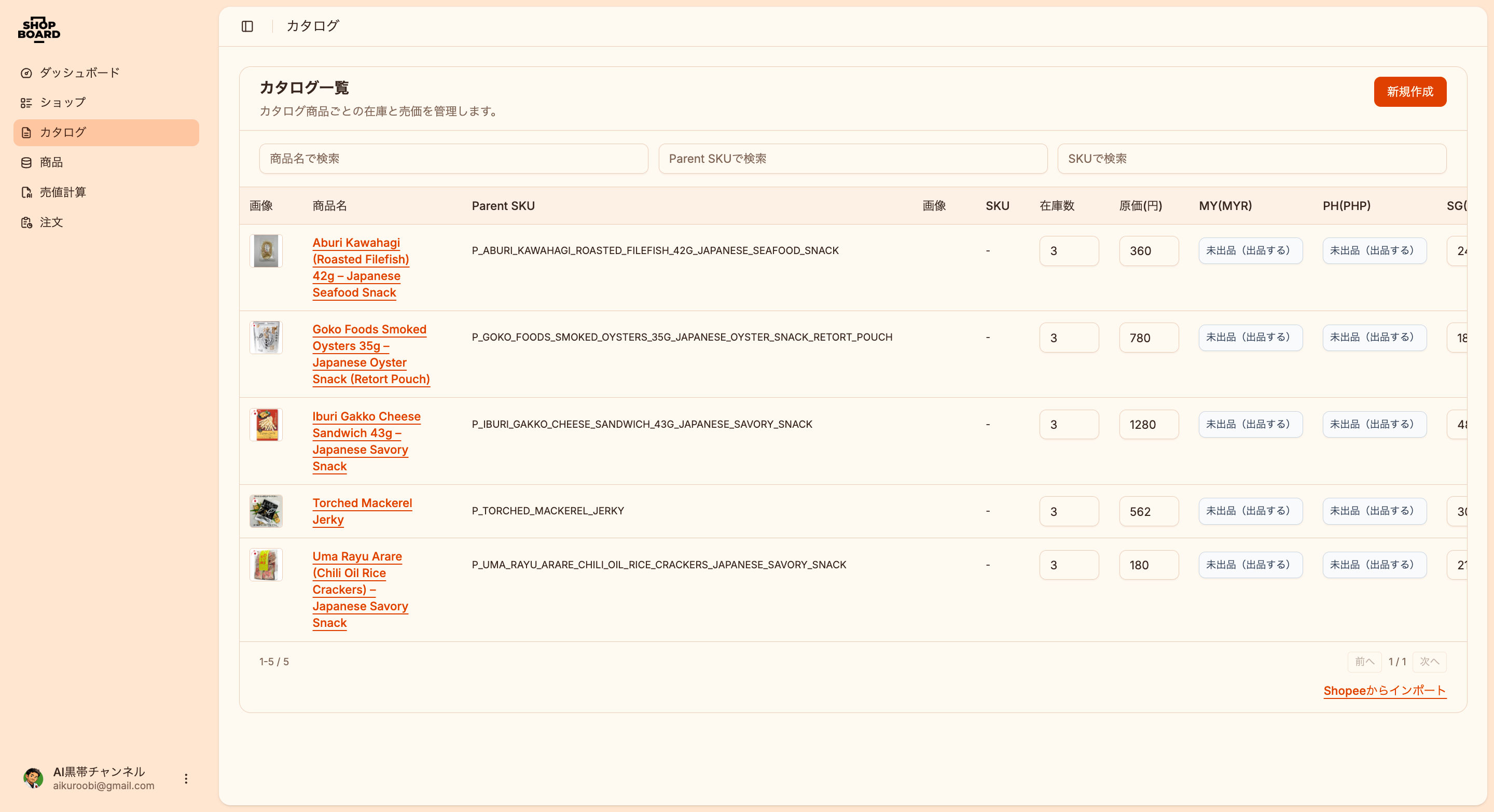This screenshot has height=812, width=1494.
Task: Click the ショップ list icon
Action: 26,103
